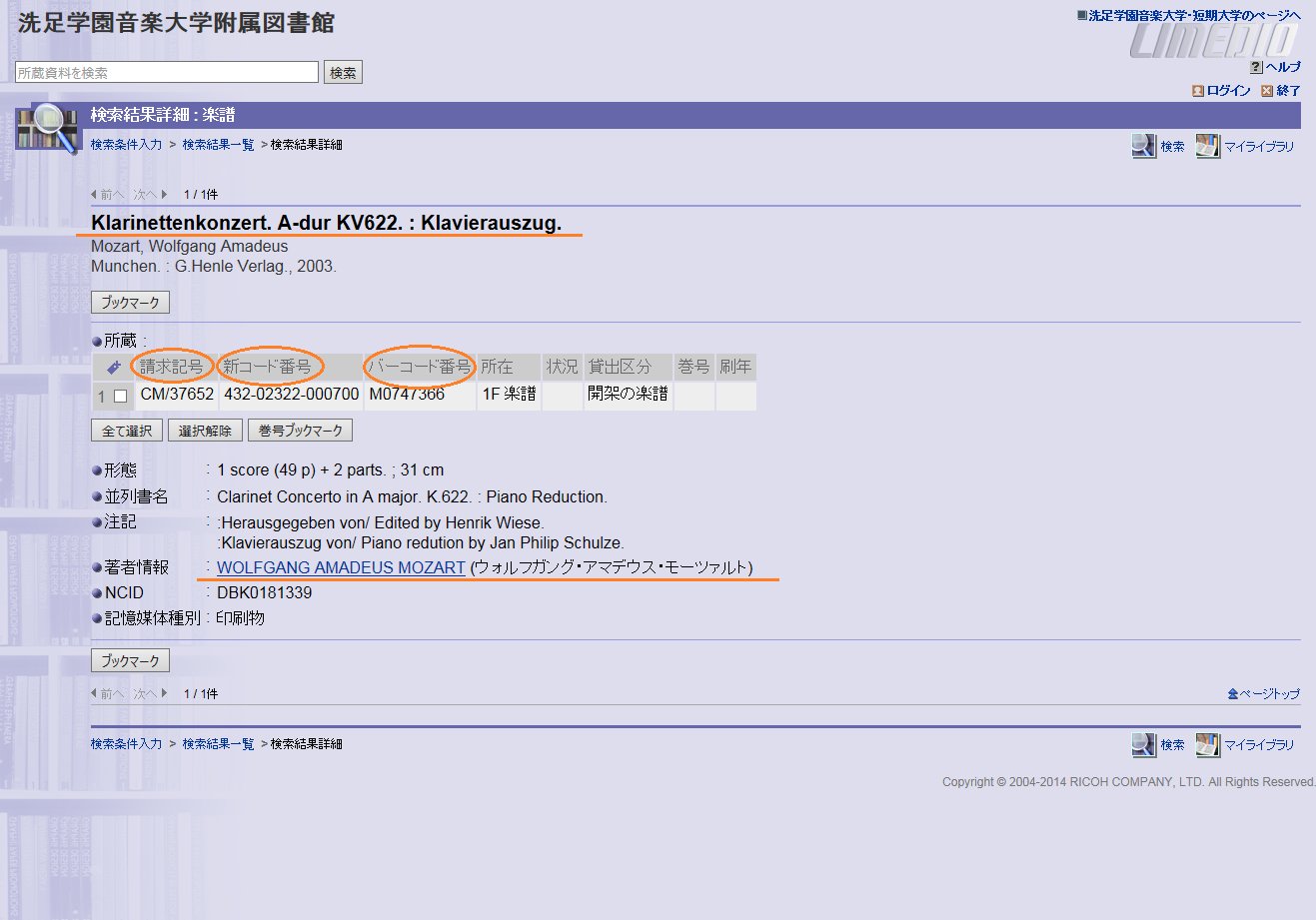Viewport: 1316px width, 920px height.
Task: Click the magnifier icon beside top-right 検索
Action: [x=1143, y=146]
